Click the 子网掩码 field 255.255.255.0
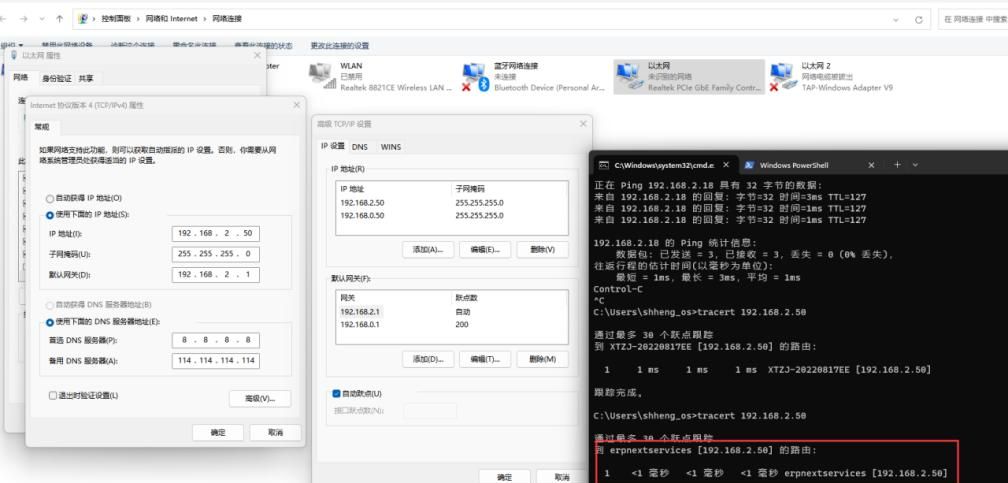 point(215,254)
